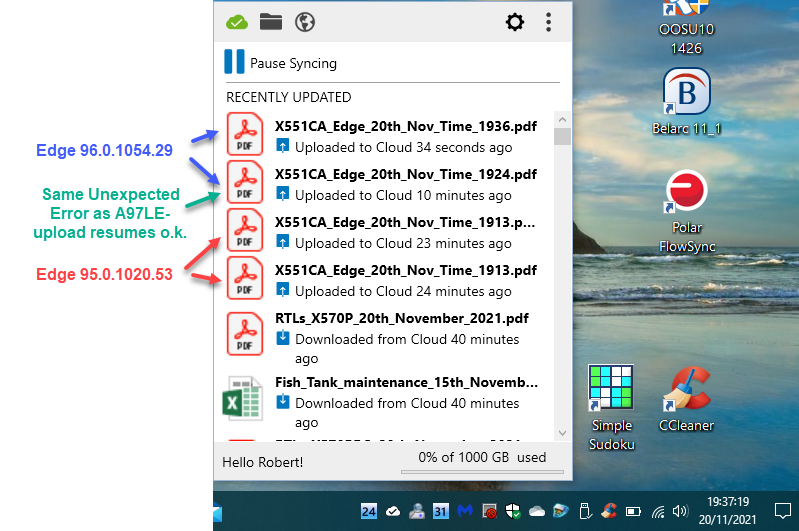This screenshot has height=531, width=799.
Task: Open the three-dot more options menu
Action: [548, 22]
